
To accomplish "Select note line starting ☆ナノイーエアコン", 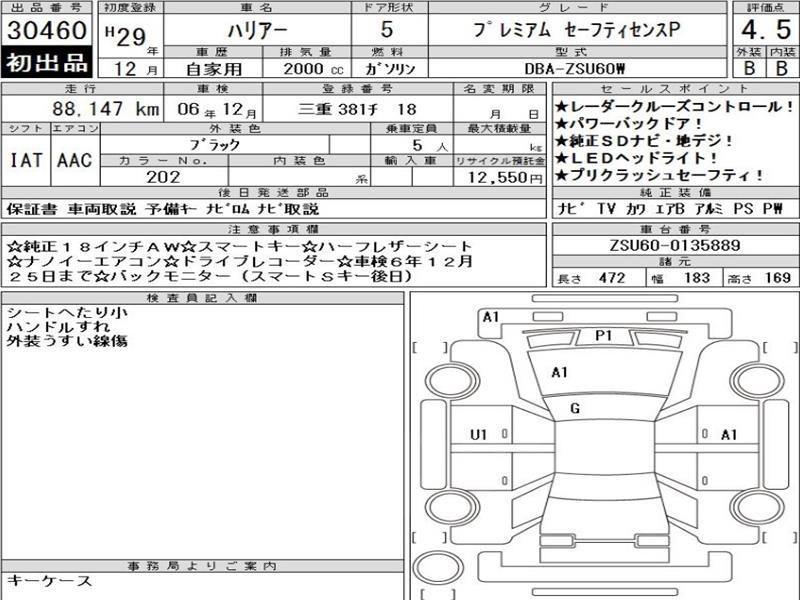I will [x=240, y=262].
